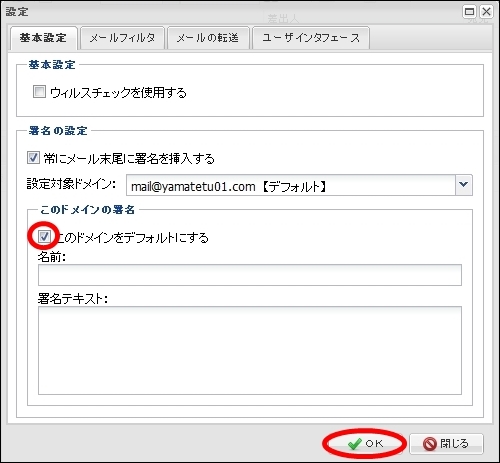Click the 閉じる button

(x=446, y=444)
